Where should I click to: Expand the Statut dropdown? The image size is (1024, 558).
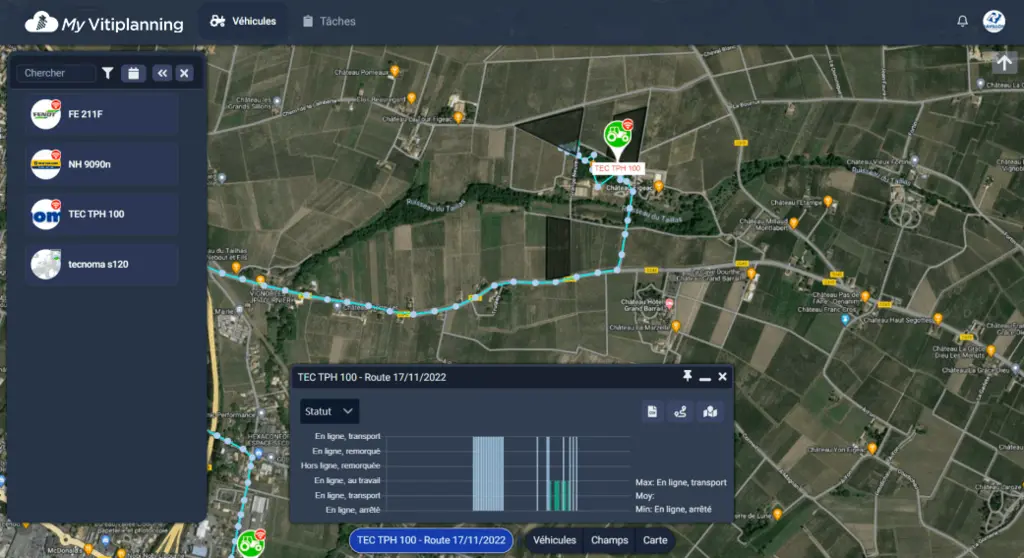pos(329,411)
